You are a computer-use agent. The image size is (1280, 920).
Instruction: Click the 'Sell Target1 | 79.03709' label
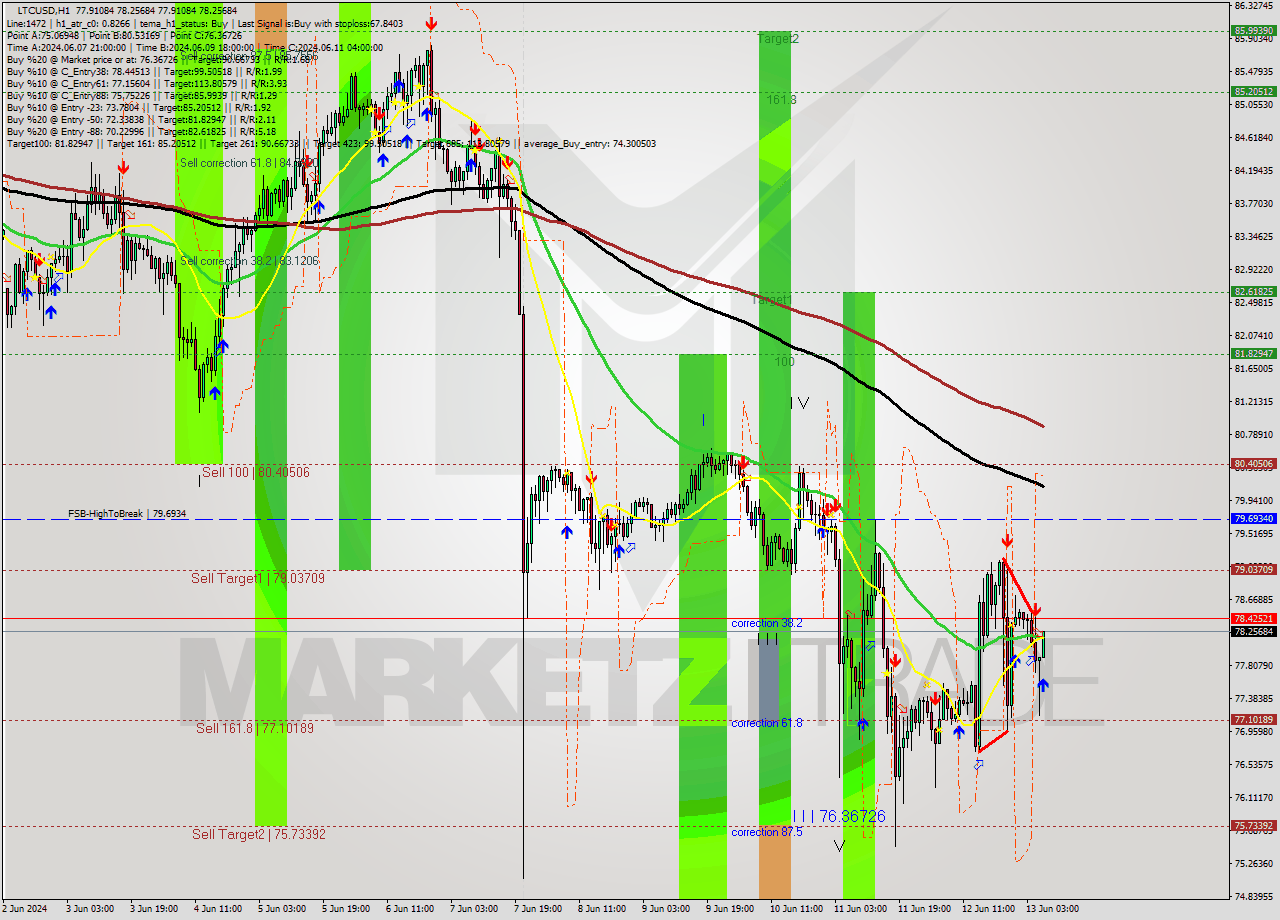click(x=258, y=578)
